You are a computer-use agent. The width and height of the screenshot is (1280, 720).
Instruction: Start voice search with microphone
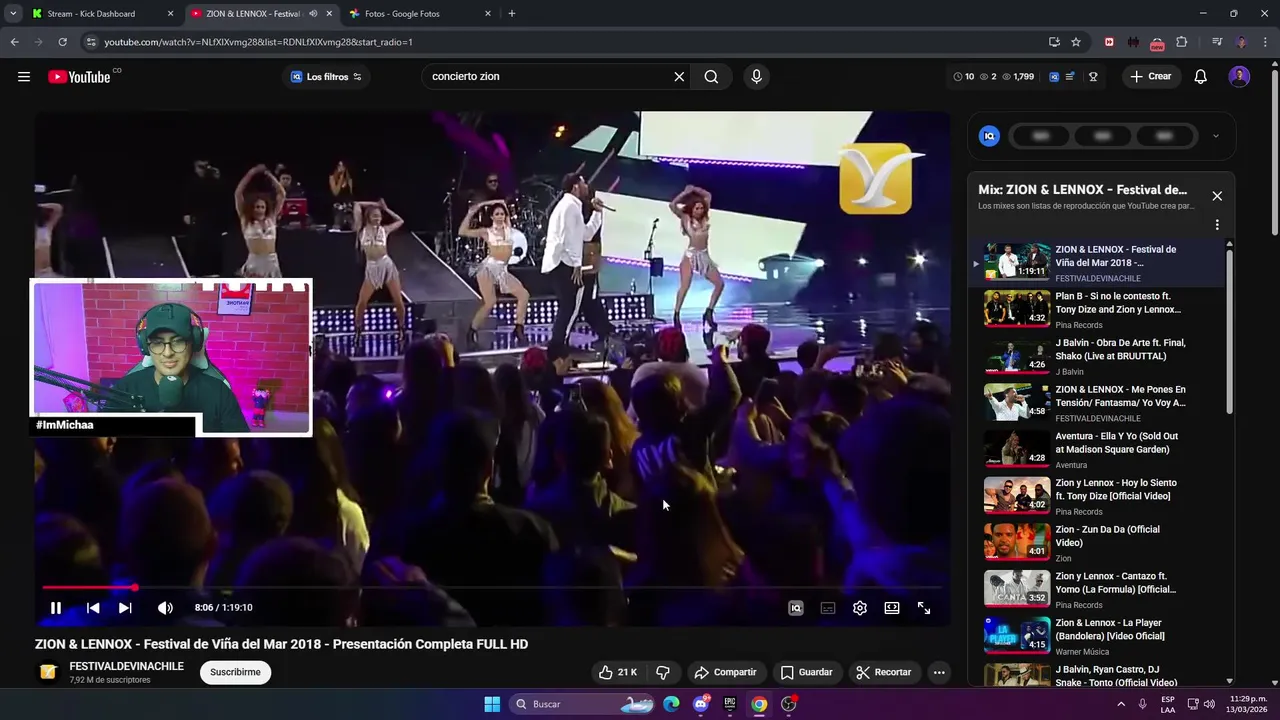click(756, 77)
